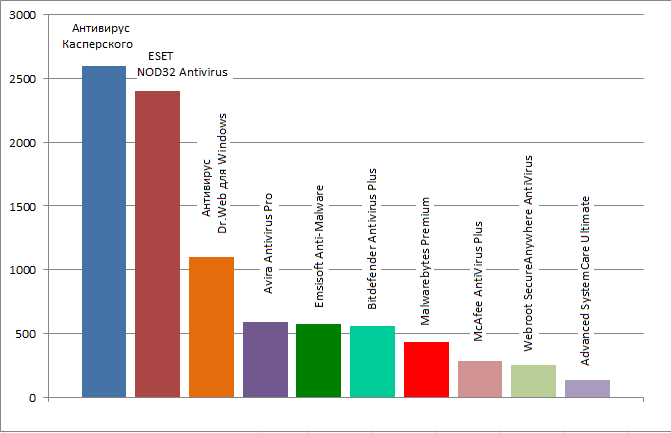Click the 'Emsisoft Anti-Malware' vertical label
The width and height of the screenshot is (671, 433).
pyautogui.click(x=319, y=246)
